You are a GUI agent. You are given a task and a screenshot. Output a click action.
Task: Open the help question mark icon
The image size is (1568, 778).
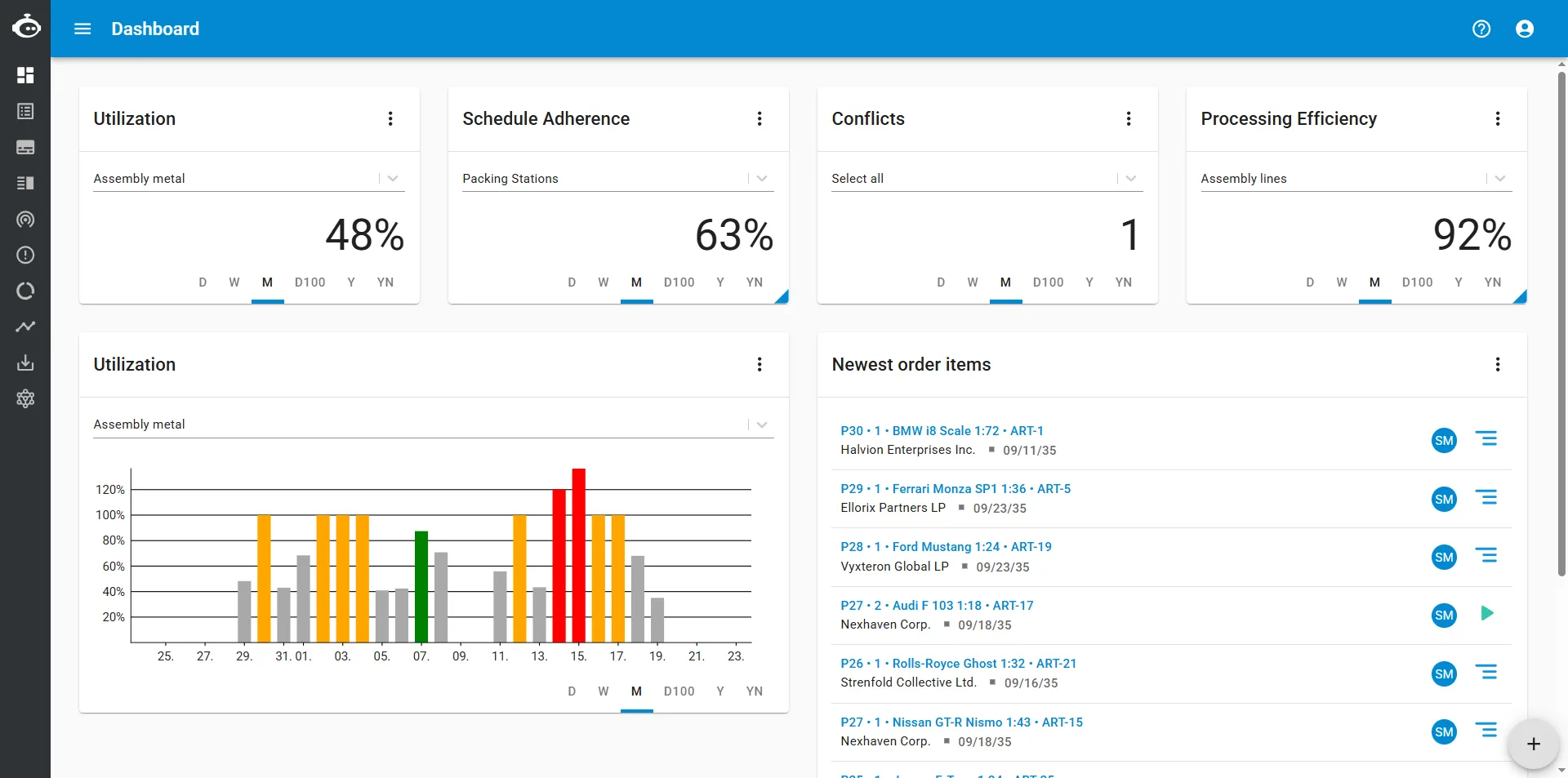coord(1481,29)
